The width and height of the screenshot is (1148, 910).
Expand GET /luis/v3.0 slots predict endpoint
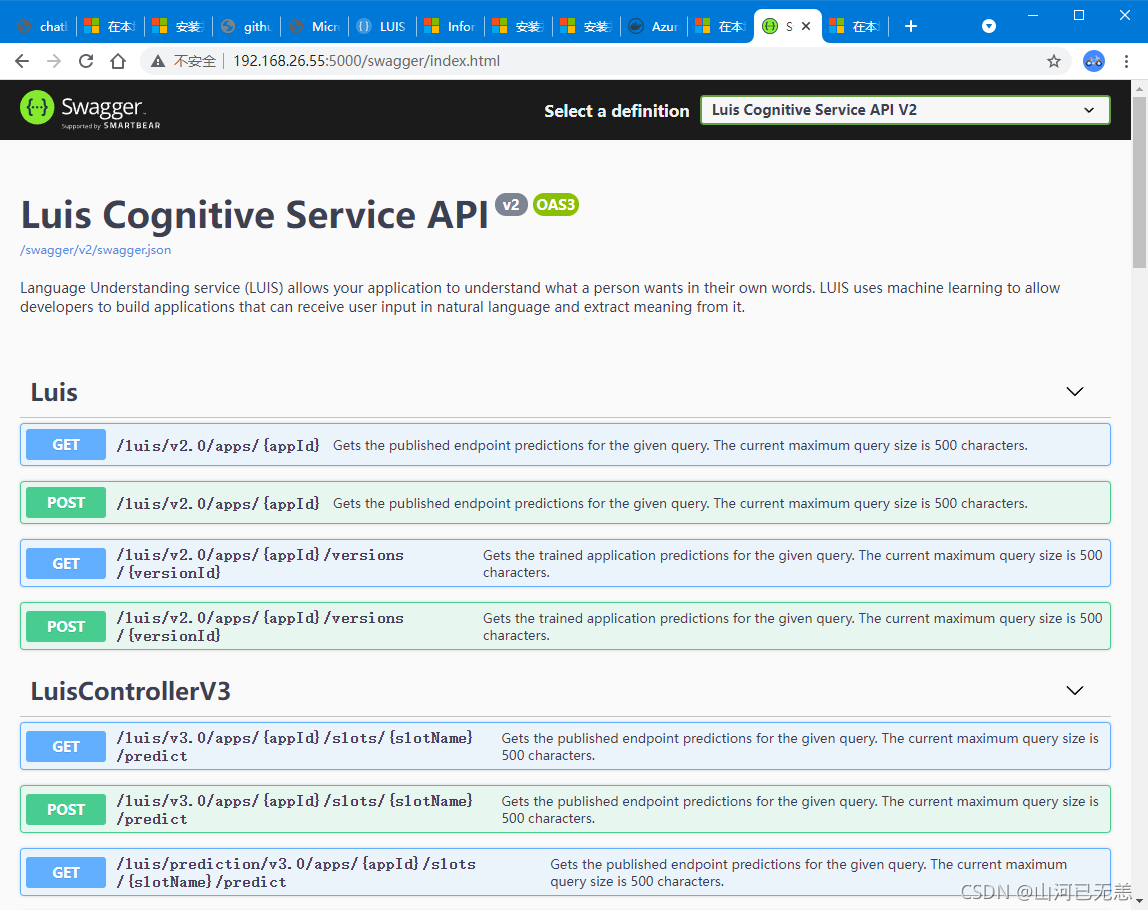pyautogui.click(x=565, y=746)
